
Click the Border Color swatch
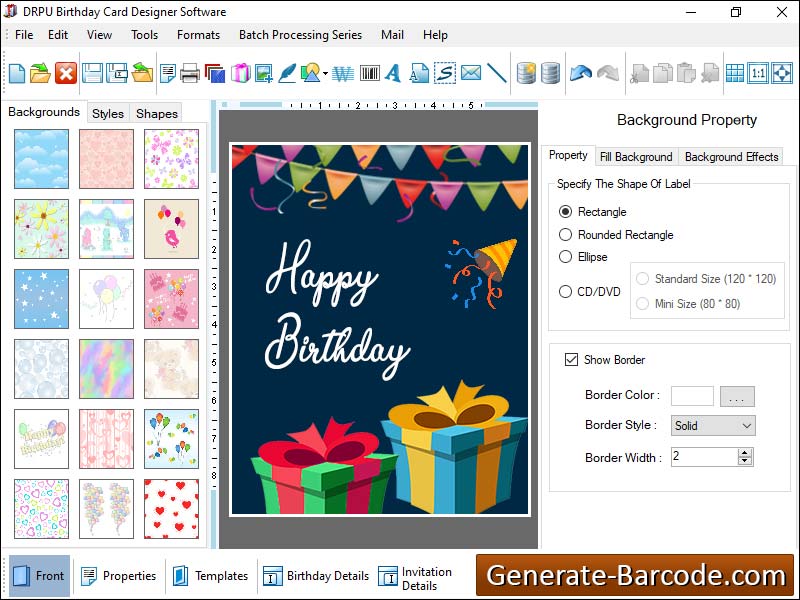pos(691,395)
